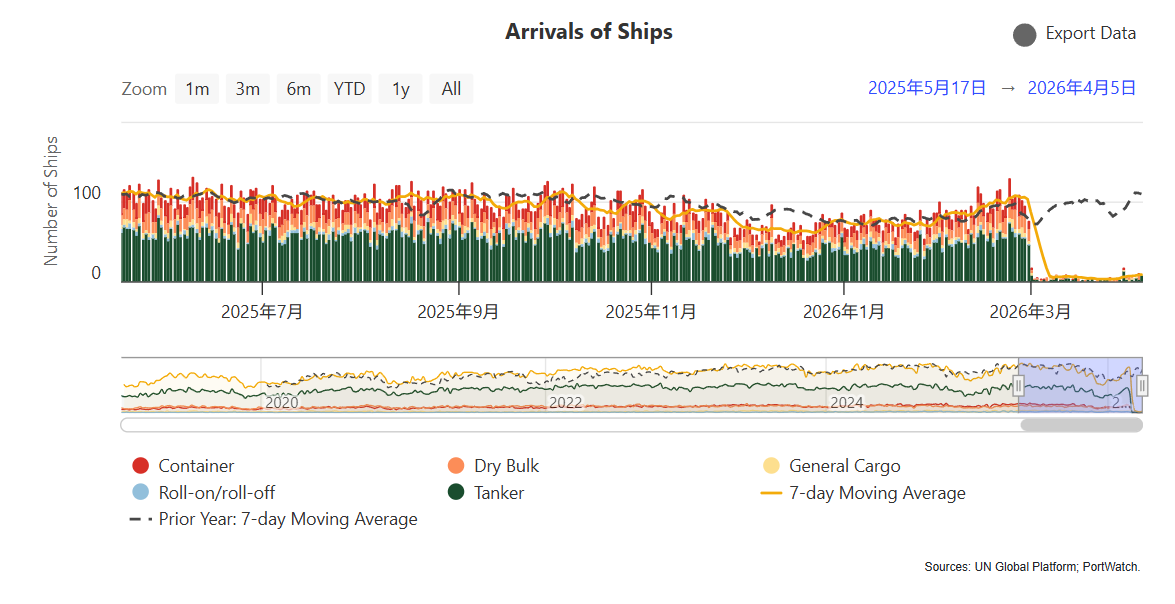Click the orange Dry Bulk legend marker
Viewport: 1175px width, 604px height.
click(x=457, y=466)
